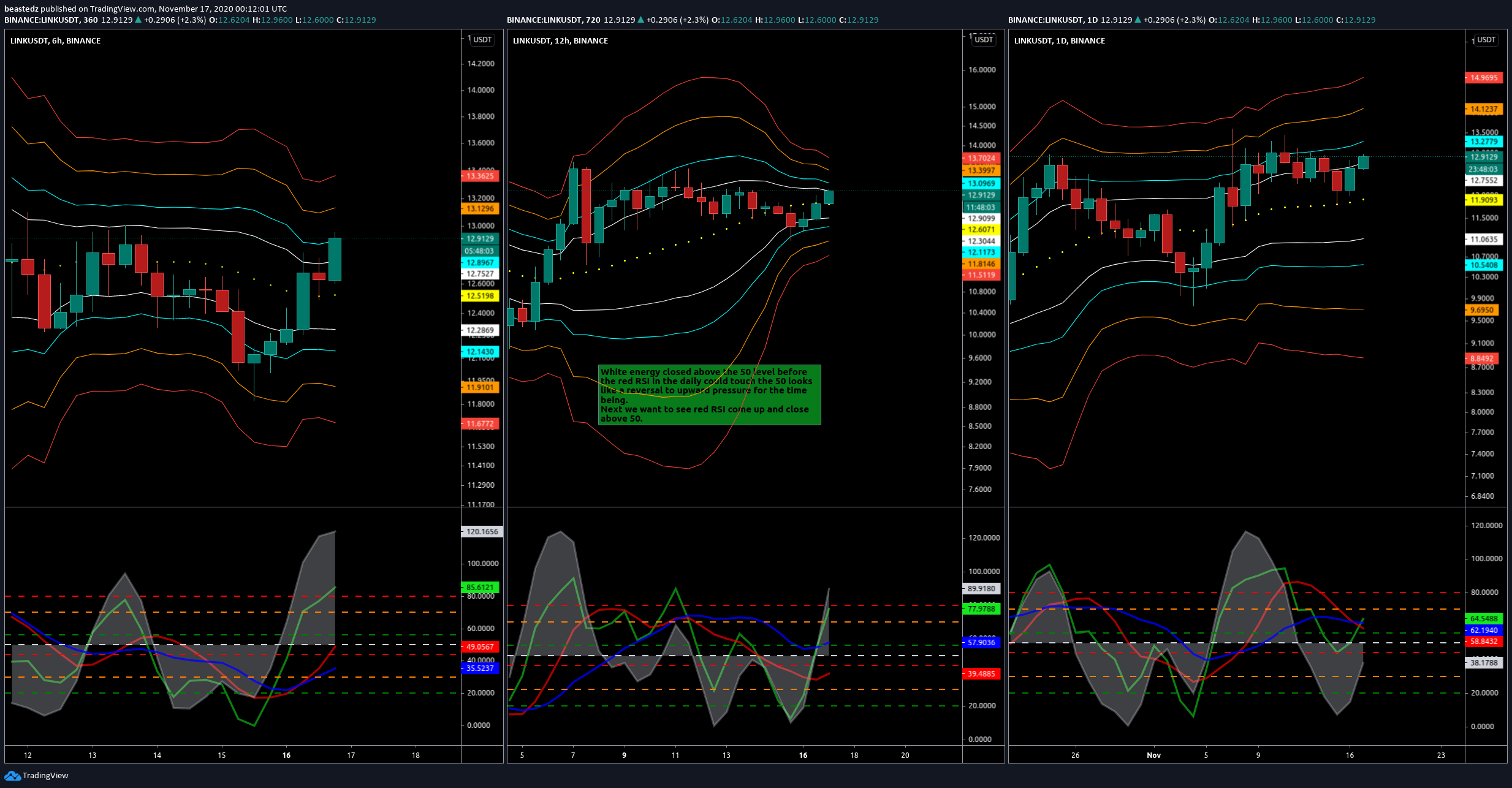
Task: Click the white 12.3044 price label
Action: pos(981,241)
